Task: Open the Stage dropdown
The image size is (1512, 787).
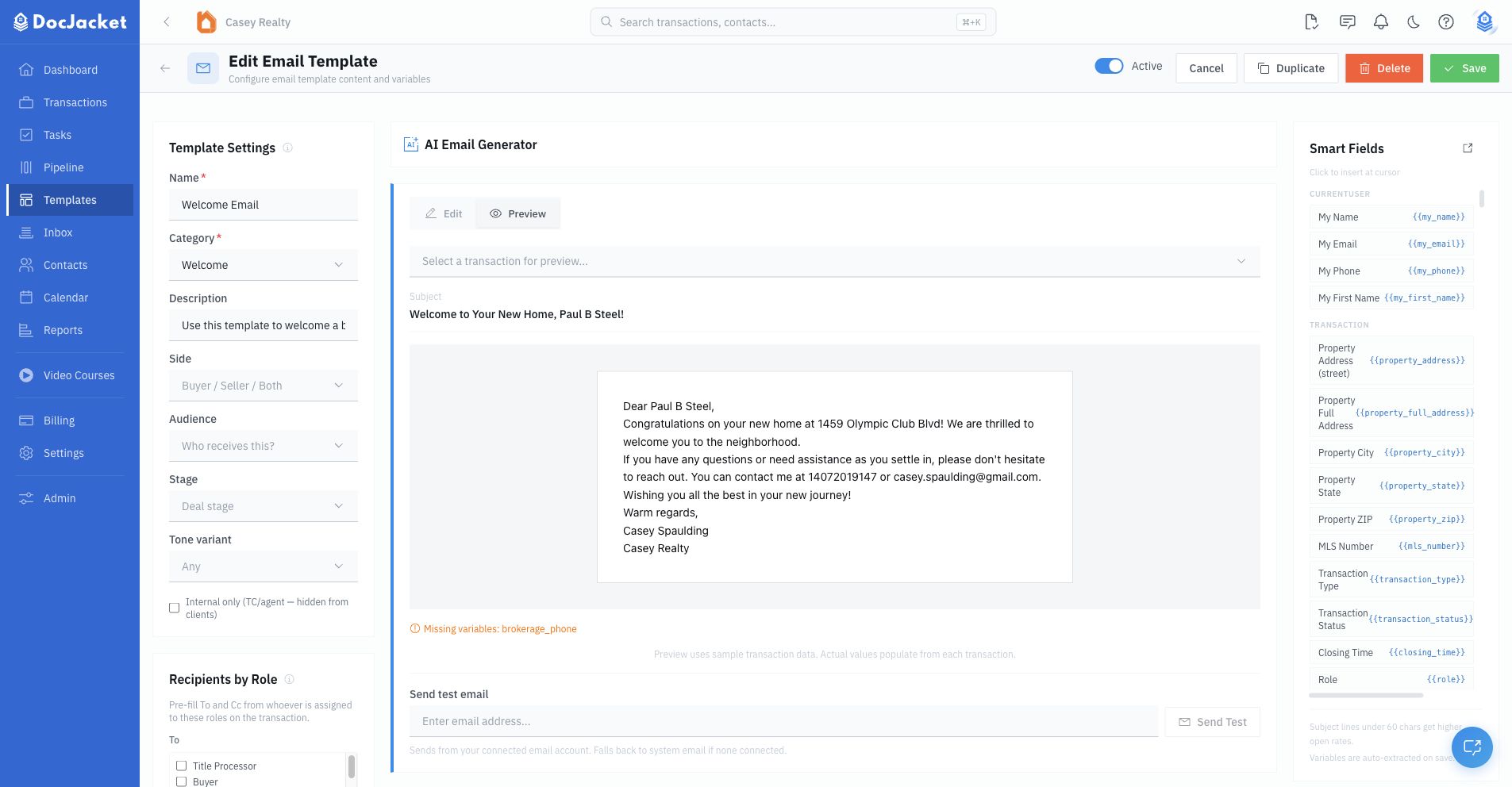Action: tap(264, 506)
